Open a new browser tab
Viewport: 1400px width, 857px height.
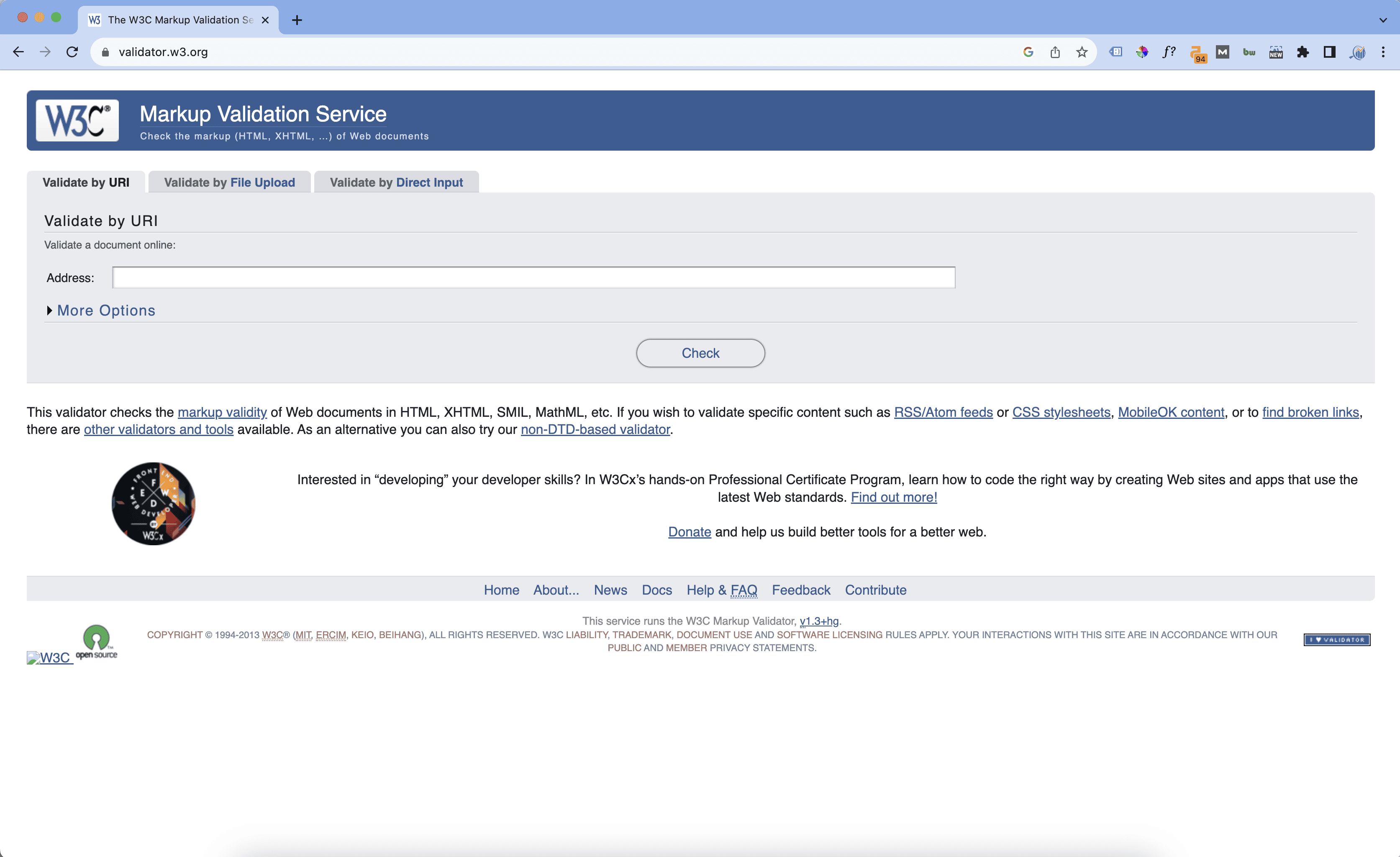[x=297, y=21]
